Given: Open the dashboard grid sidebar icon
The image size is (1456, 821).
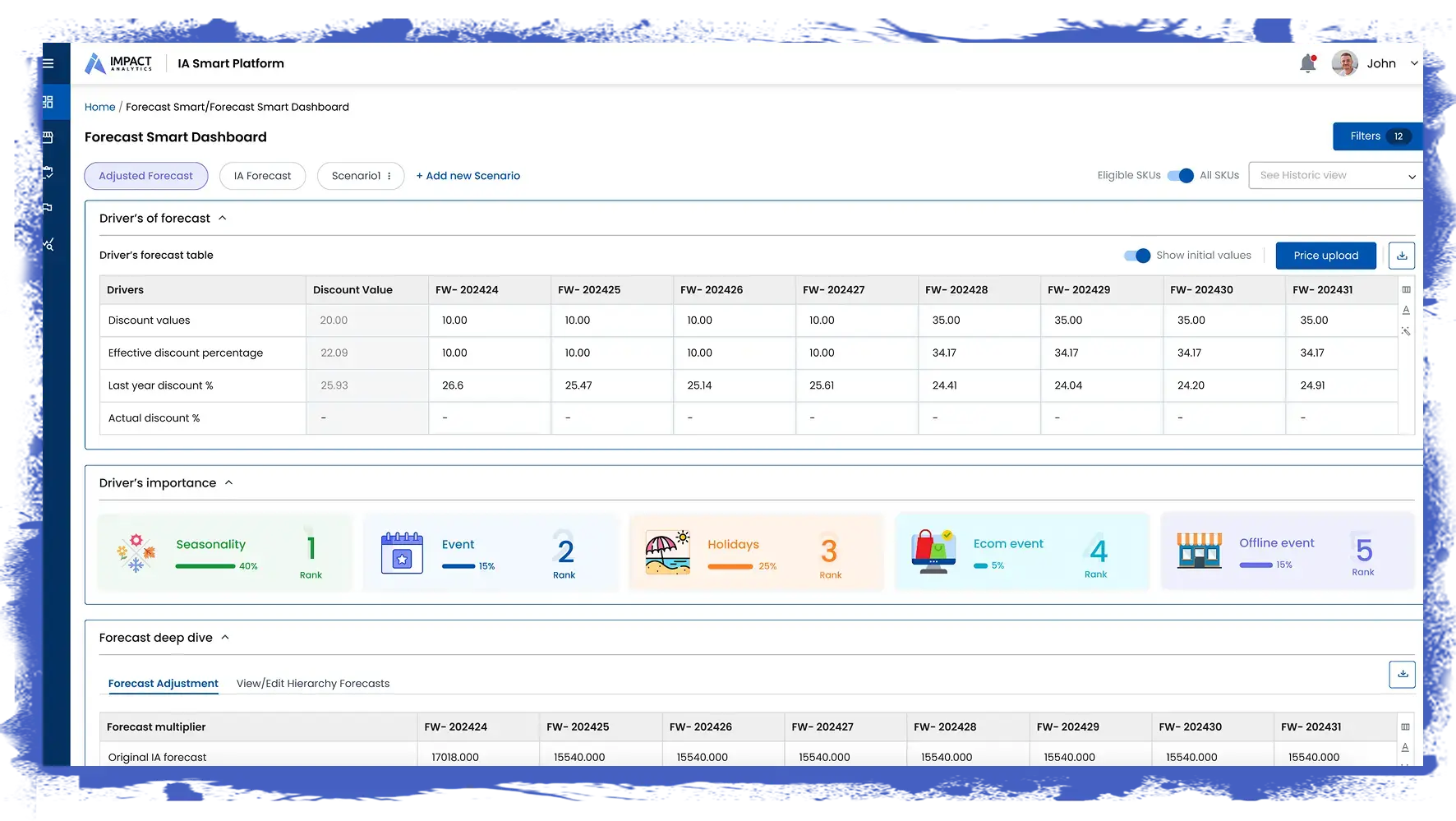Looking at the screenshot, I should point(48,102).
